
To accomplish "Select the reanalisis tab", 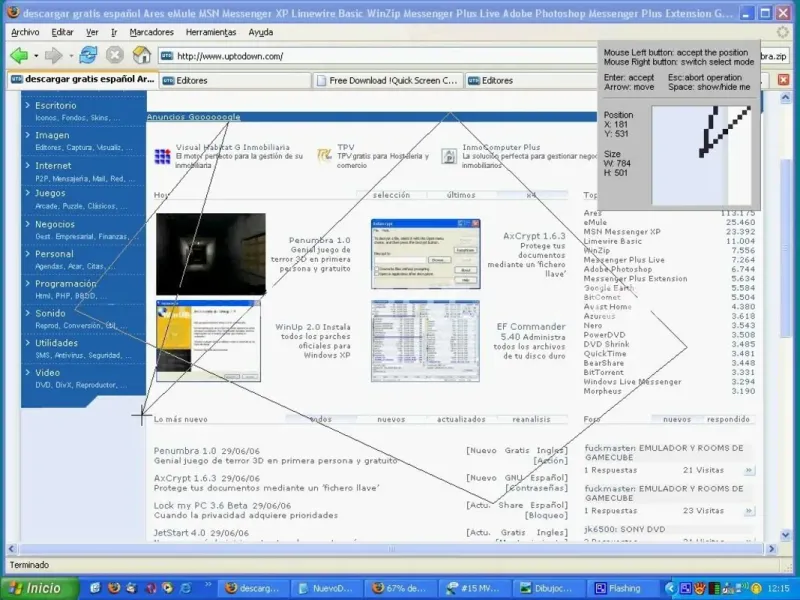I will [x=531, y=419].
